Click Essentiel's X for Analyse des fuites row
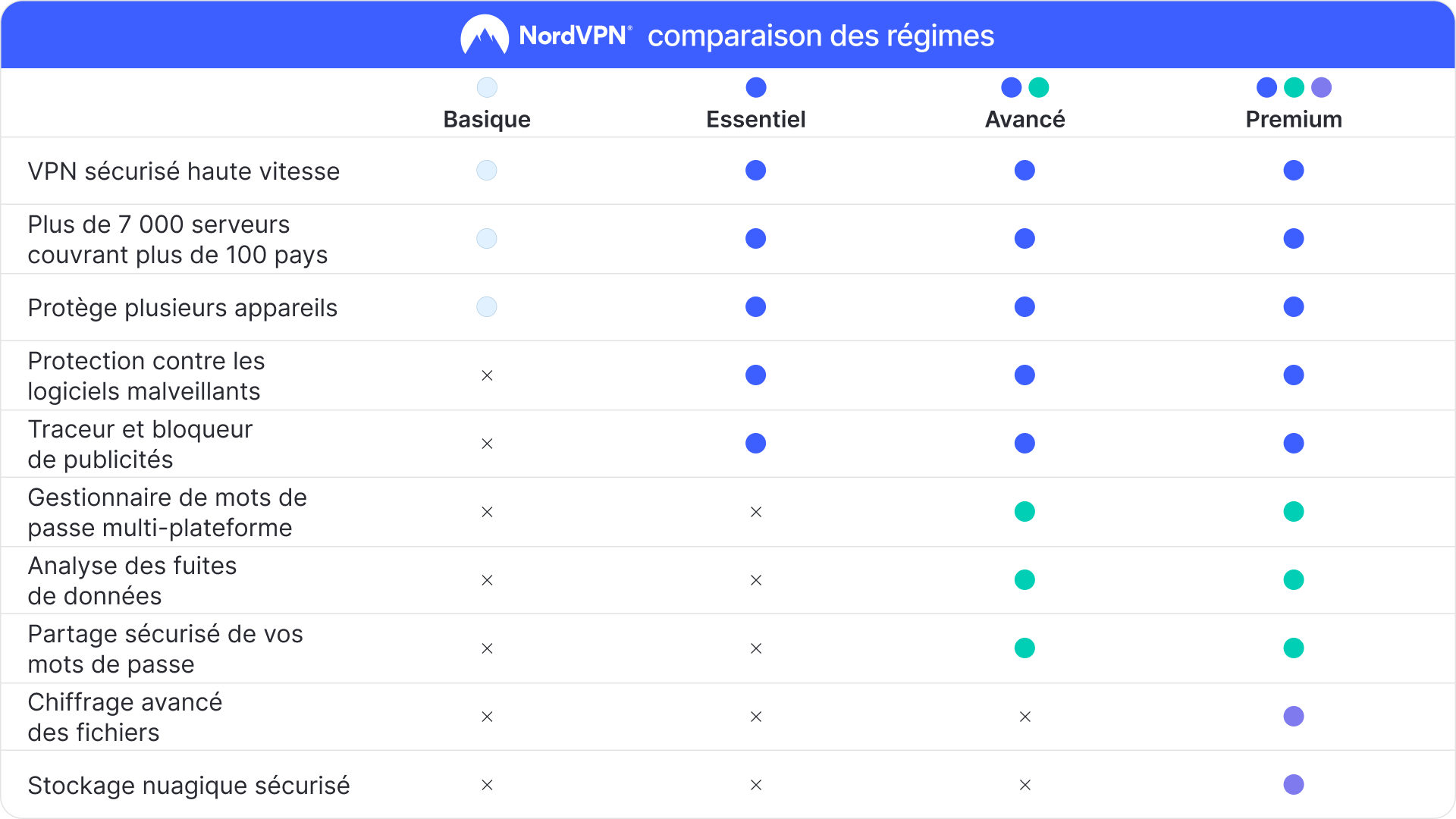Viewport: 1456px width, 819px height. (756, 580)
